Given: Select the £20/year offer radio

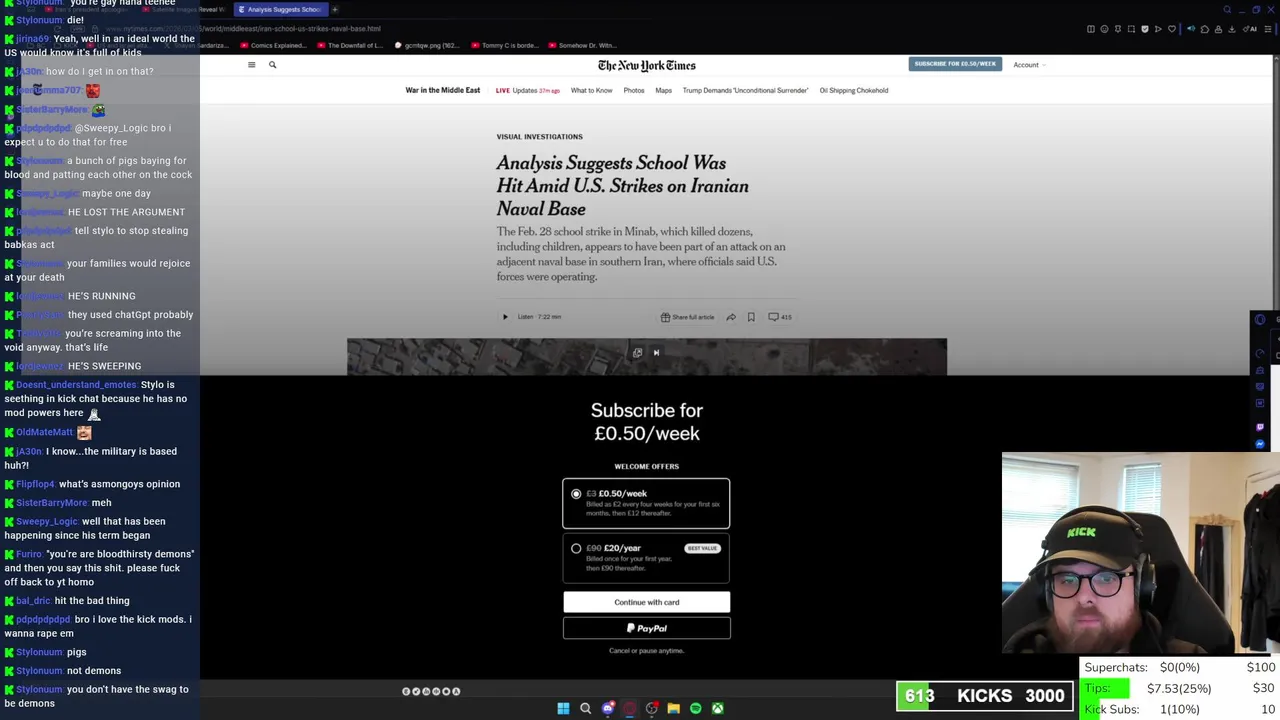Looking at the screenshot, I should (576, 548).
